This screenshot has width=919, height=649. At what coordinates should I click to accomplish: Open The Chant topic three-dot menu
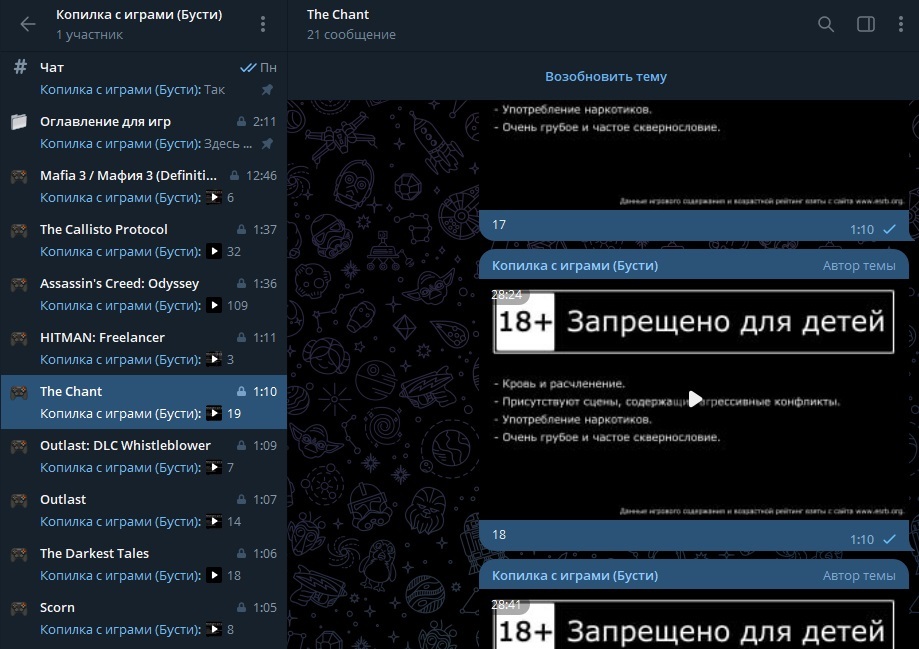pyautogui.click(x=901, y=24)
